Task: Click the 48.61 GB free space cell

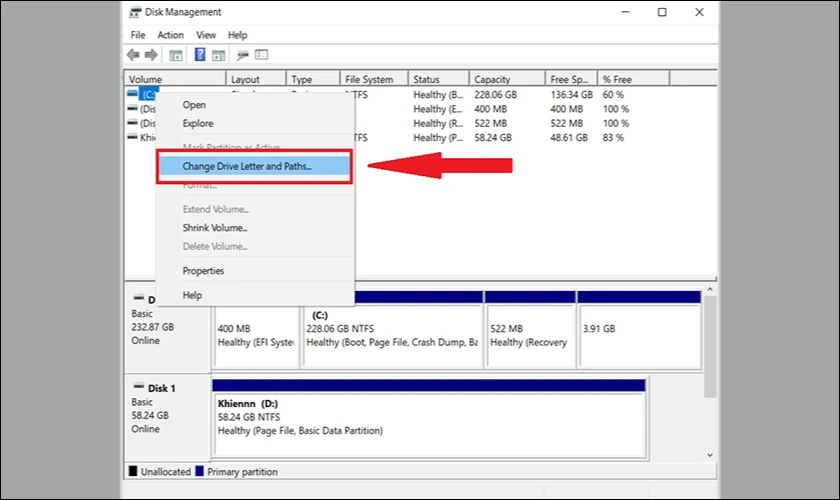Action: click(569, 138)
